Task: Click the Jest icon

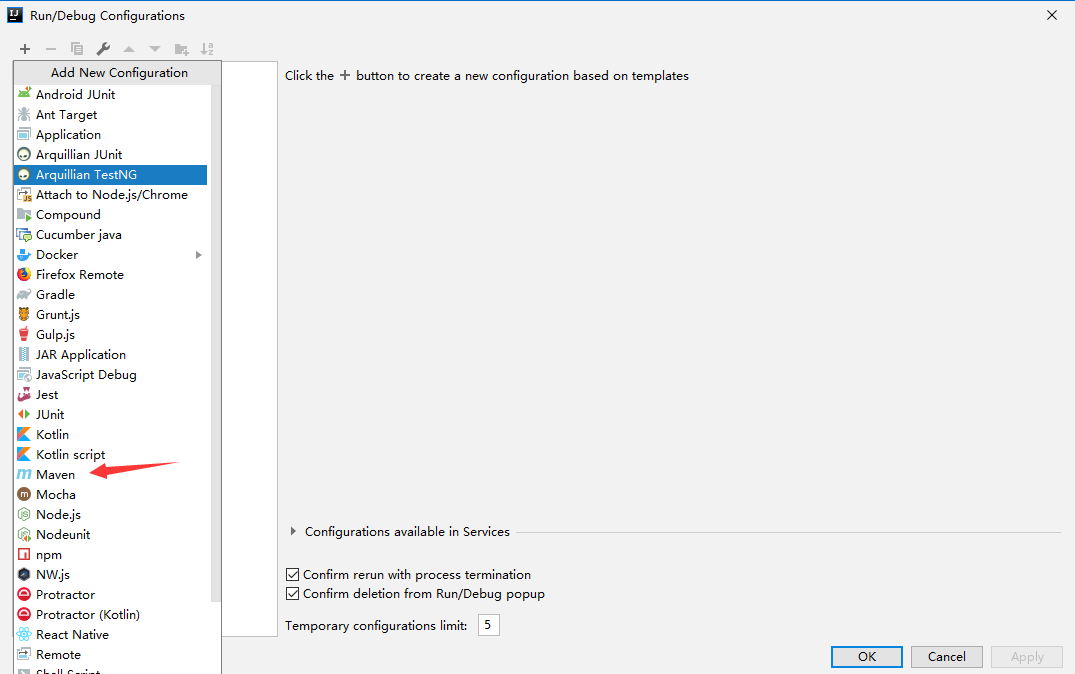Action: (x=24, y=394)
